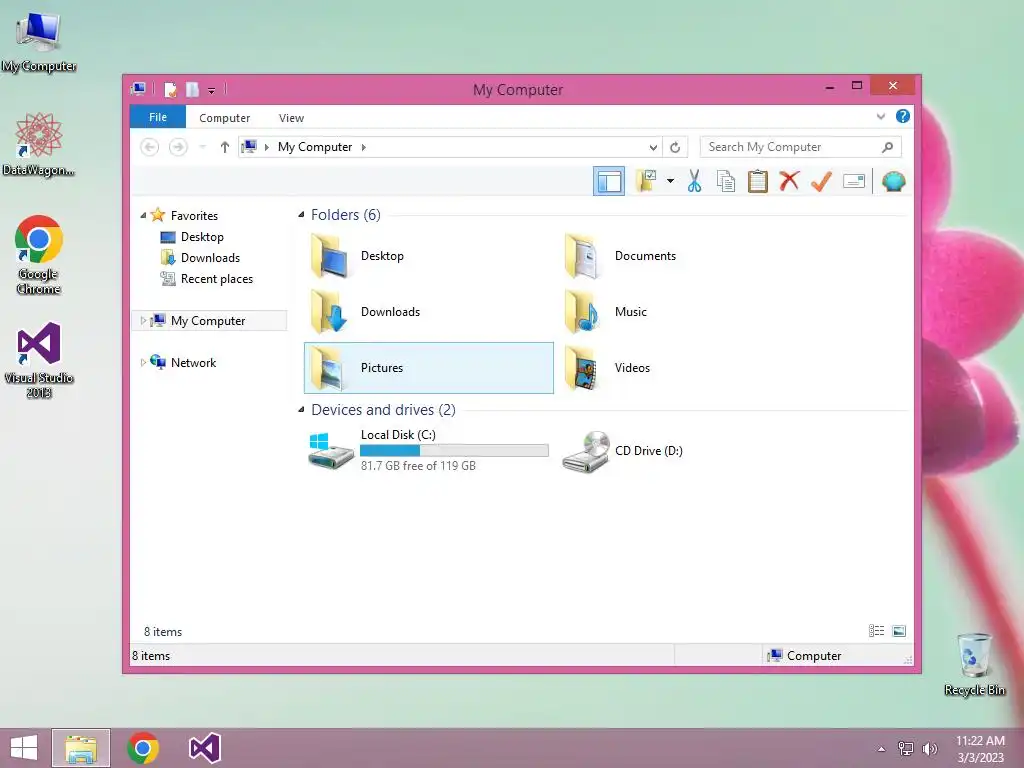
Task: Click the Search My Computer field
Action: point(801,147)
